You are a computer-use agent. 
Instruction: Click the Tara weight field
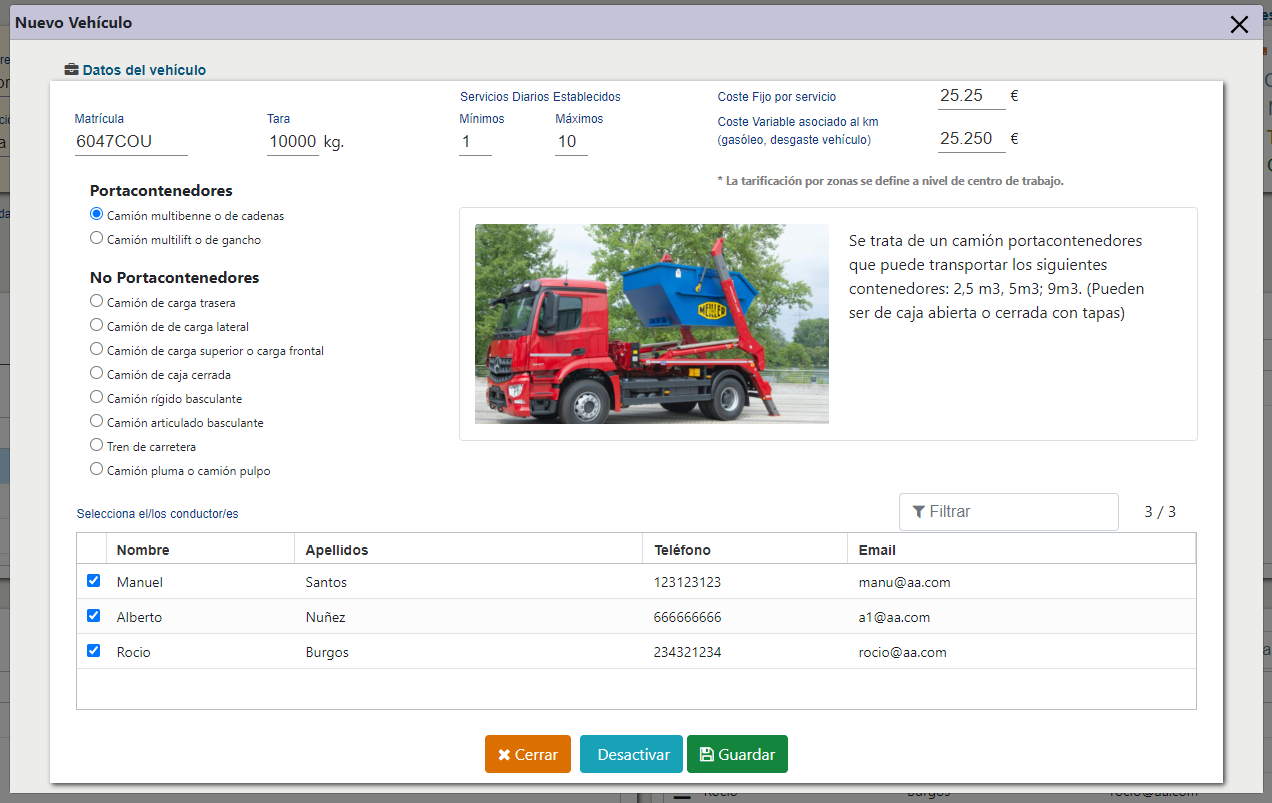click(x=293, y=142)
